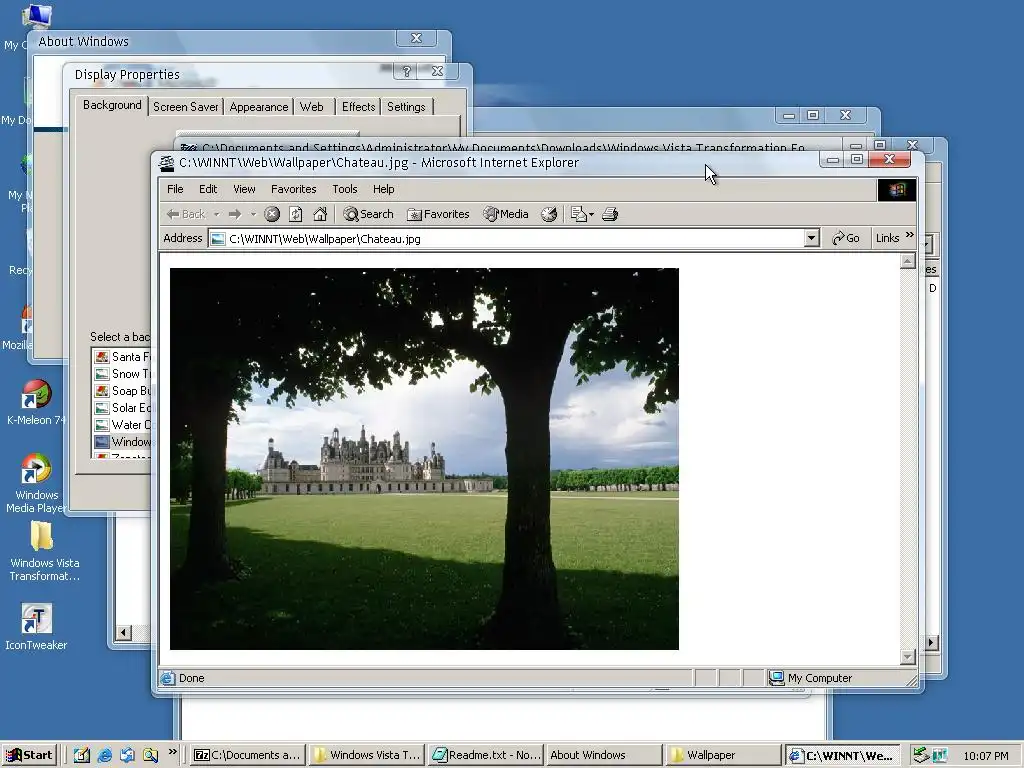Image resolution: width=1024 pixels, height=768 pixels.
Task: Click the Mail toolbar icon
Action: (581, 214)
